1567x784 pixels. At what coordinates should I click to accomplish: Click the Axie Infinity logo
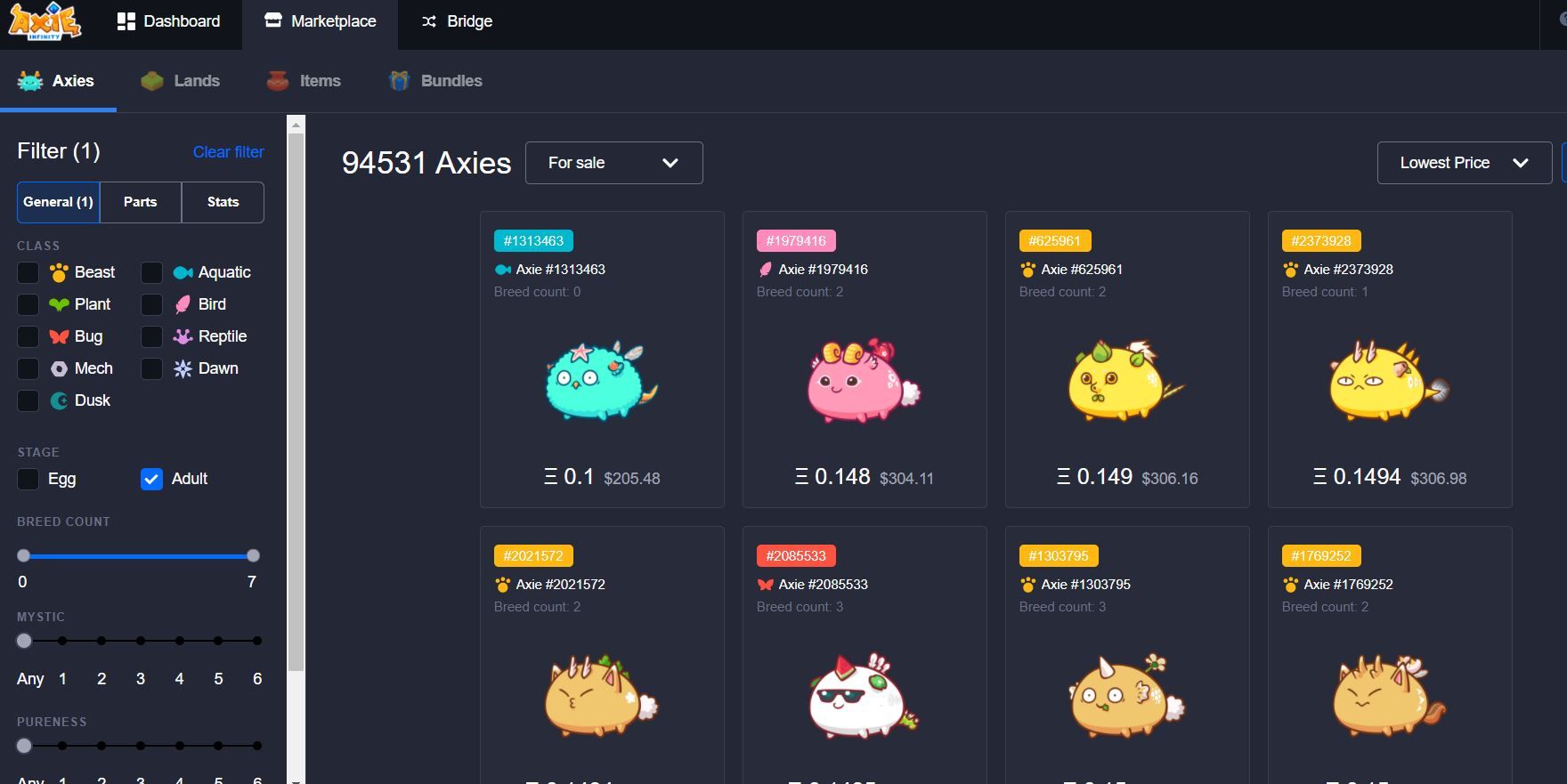click(x=45, y=21)
